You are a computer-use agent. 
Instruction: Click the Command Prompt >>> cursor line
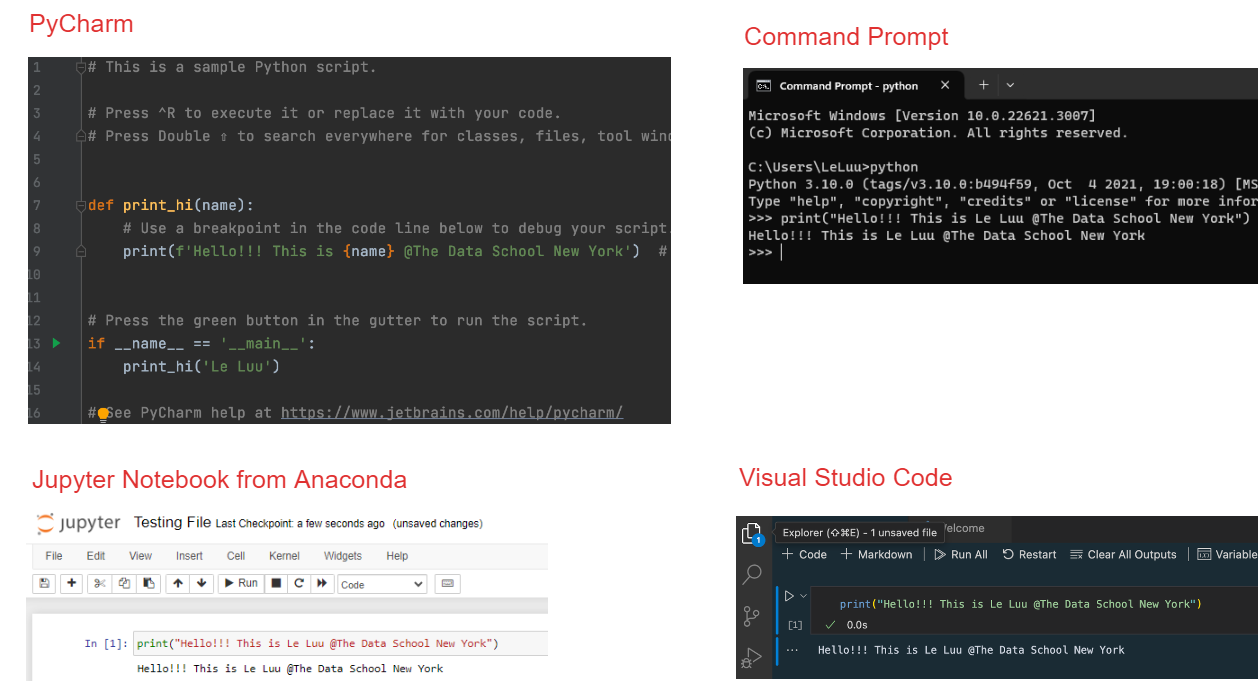coord(765,252)
